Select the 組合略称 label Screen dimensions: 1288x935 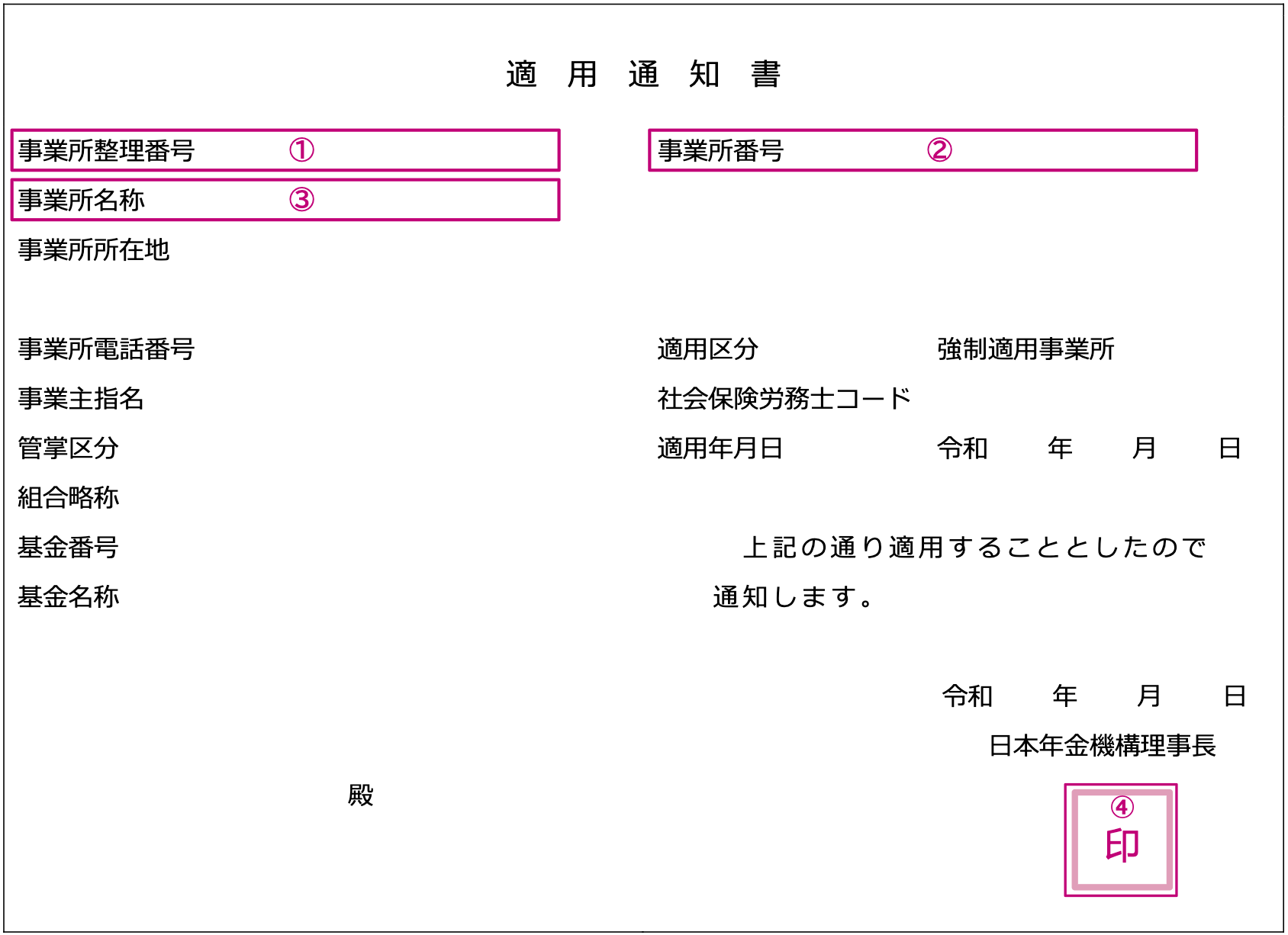coord(68,497)
